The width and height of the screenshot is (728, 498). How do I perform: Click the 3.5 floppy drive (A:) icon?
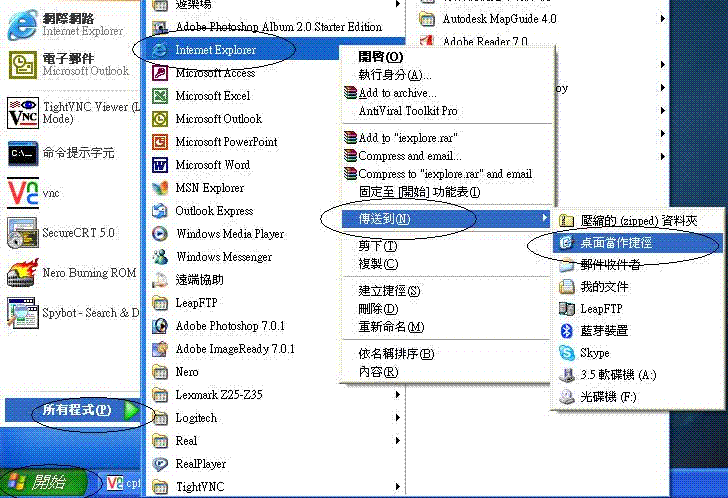pos(566,376)
